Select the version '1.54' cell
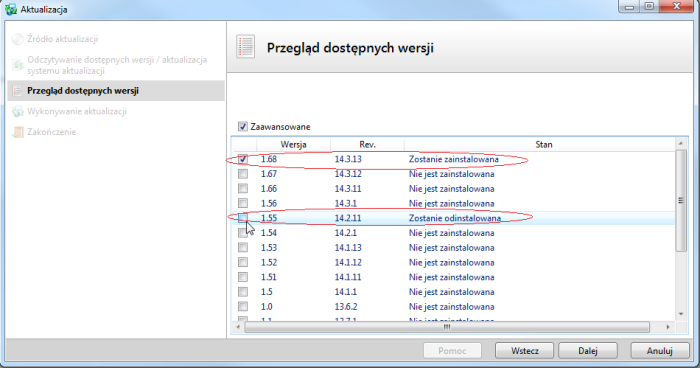 click(269, 233)
